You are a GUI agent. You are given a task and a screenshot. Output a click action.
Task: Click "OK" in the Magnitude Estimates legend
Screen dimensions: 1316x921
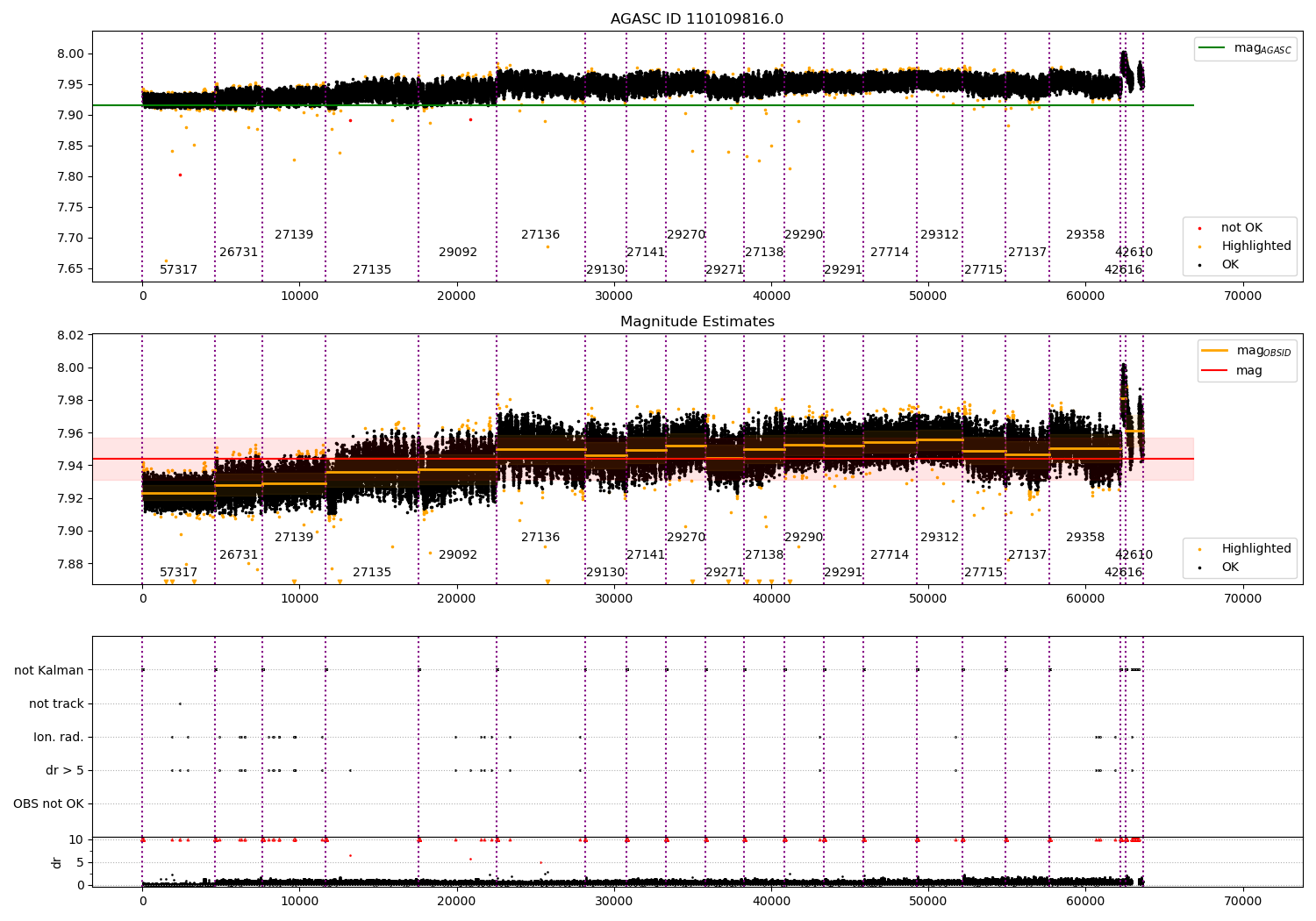(1230, 568)
